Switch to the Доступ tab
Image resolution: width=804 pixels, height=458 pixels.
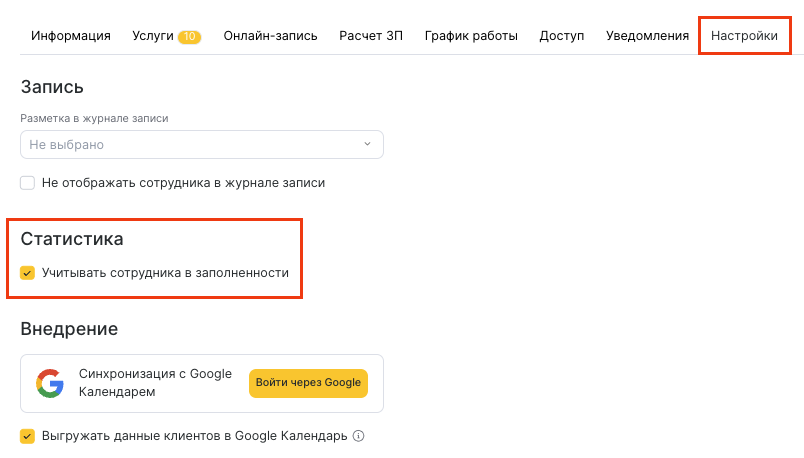pyautogui.click(x=561, y=36)
